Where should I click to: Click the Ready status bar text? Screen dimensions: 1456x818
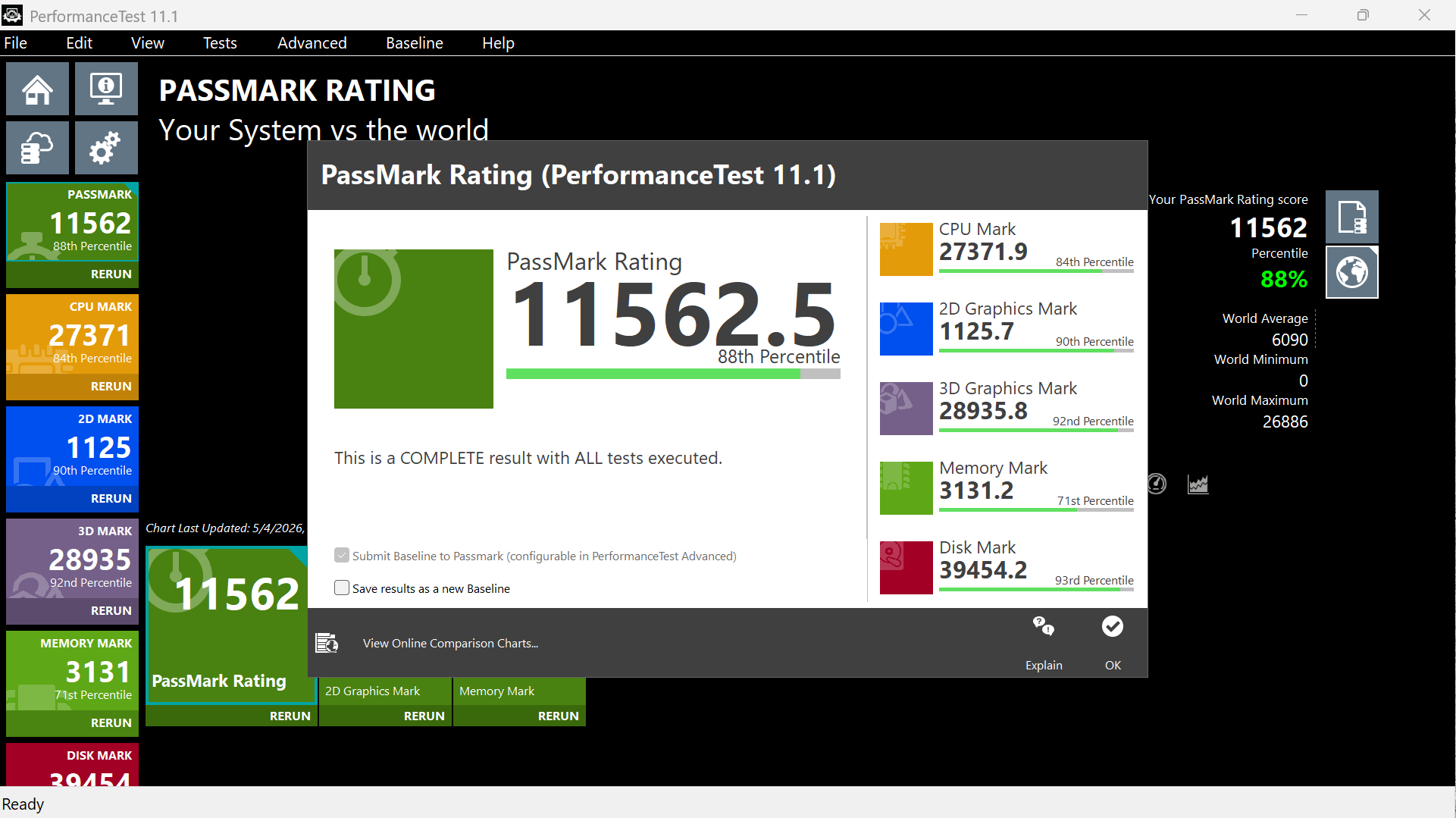(23, 804)
